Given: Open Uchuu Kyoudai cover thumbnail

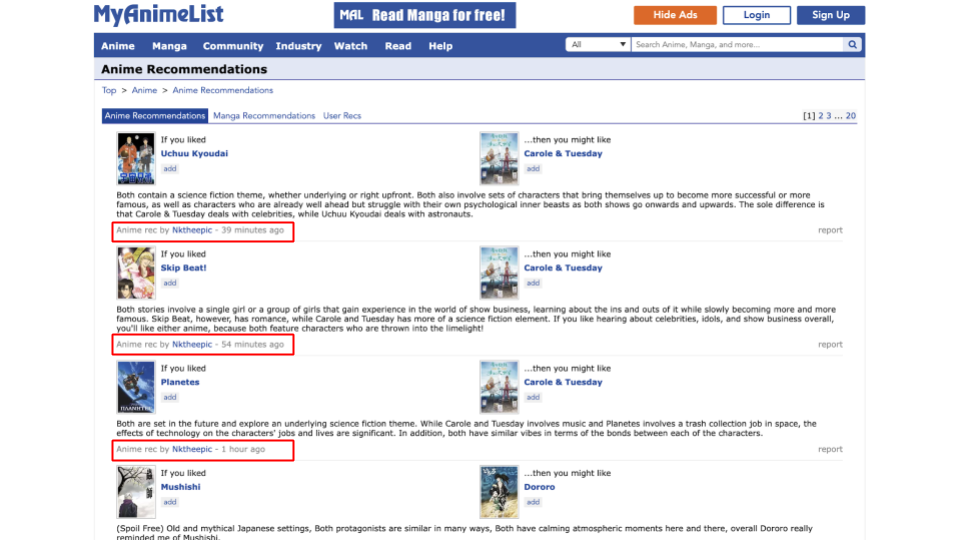Looking at the screenshot, I should tap(136, 159).
